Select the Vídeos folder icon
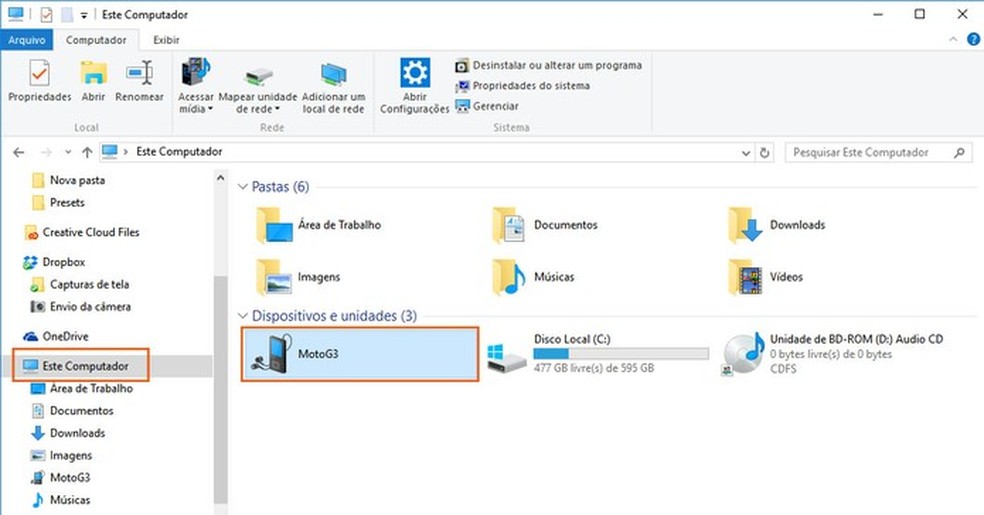 745,277
